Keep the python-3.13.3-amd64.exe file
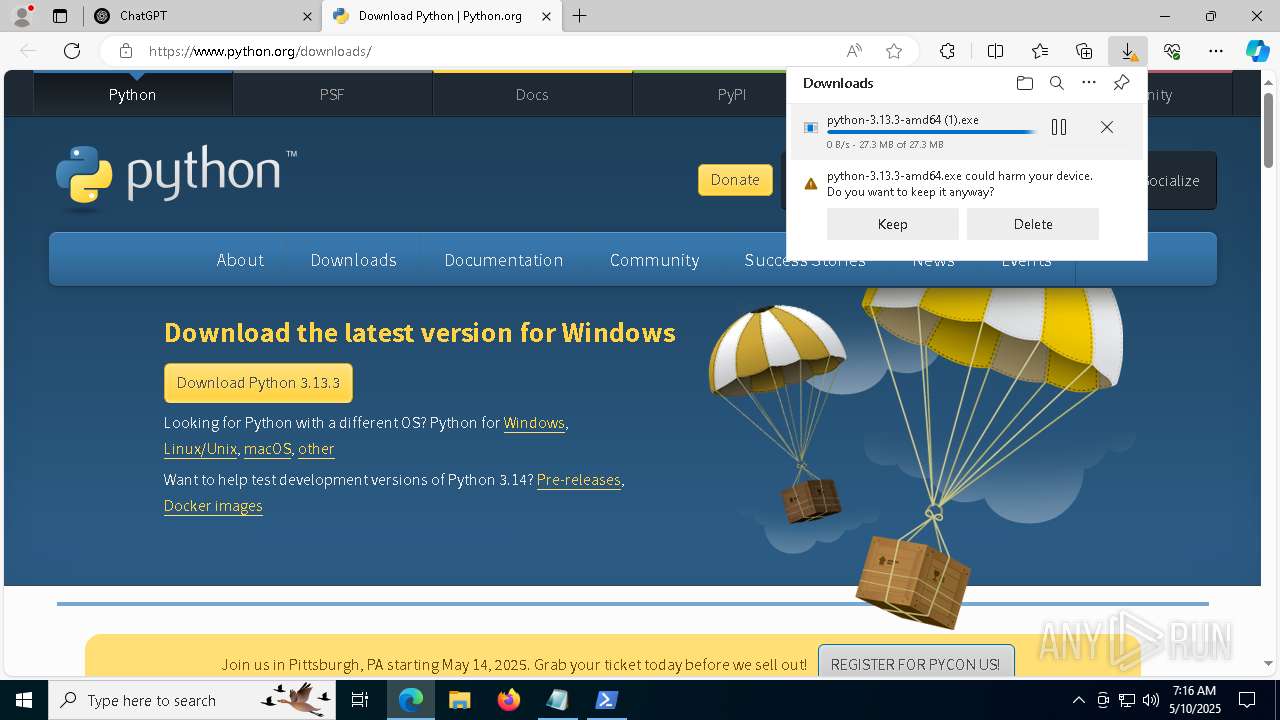This screenshot has width=1280, height=720. coord(892,224)
